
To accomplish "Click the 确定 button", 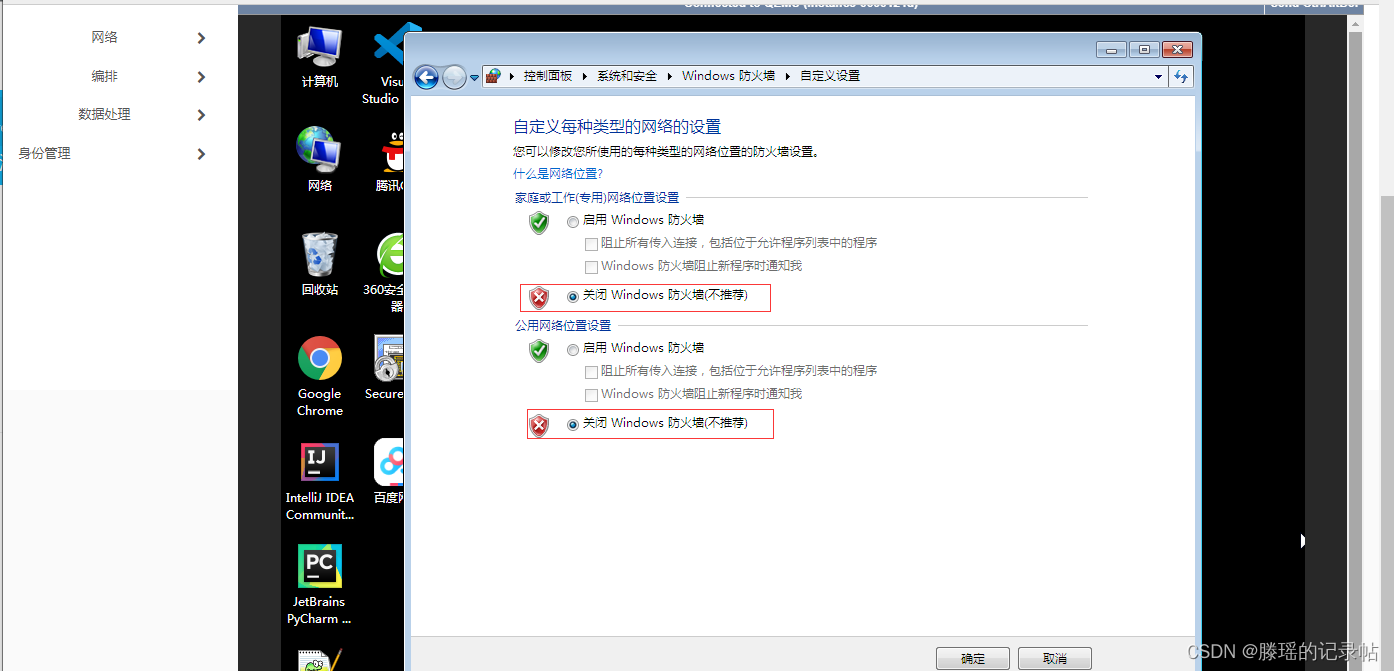I will (973, 658).
